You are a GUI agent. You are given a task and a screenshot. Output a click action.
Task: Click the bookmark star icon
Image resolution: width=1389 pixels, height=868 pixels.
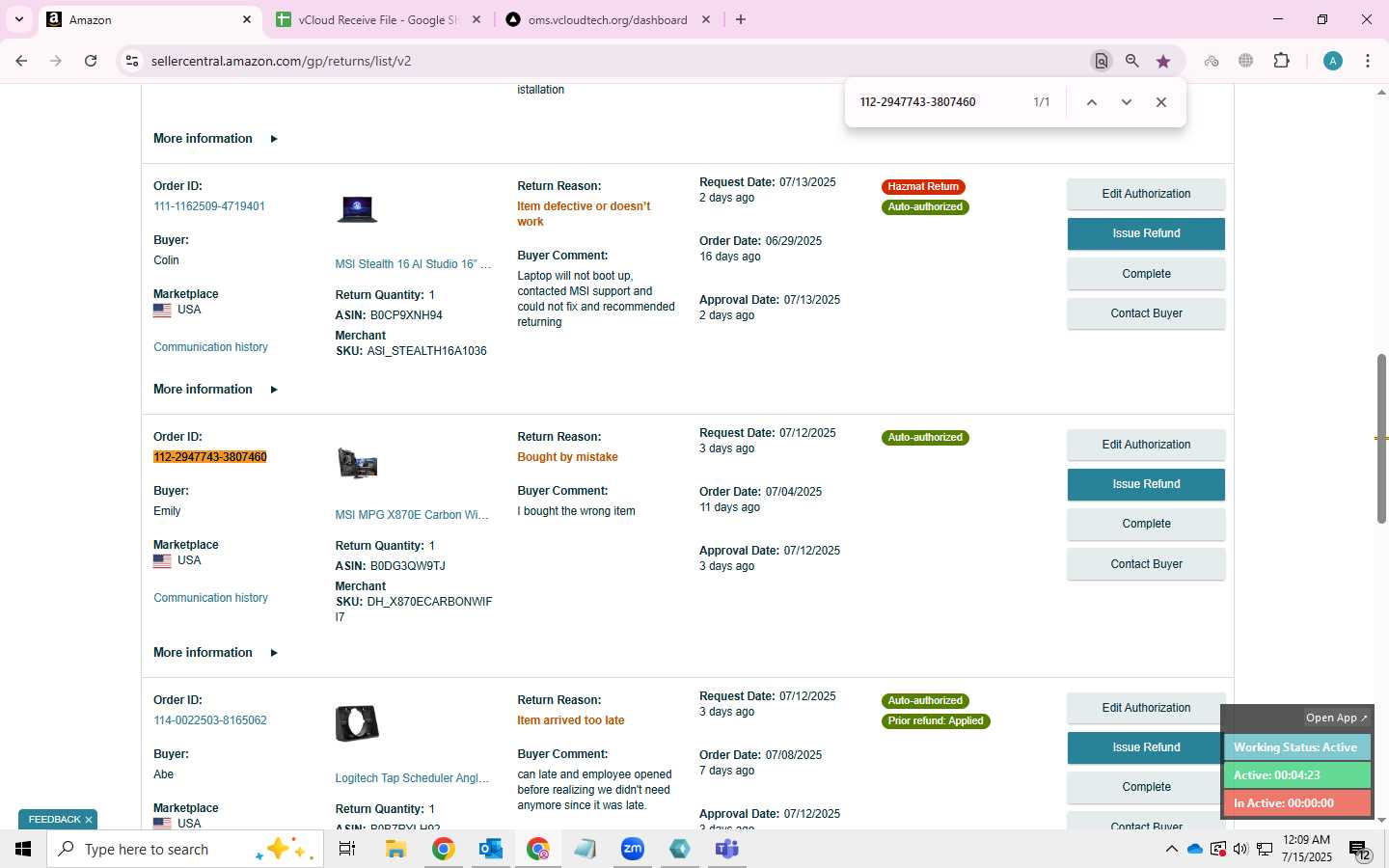click(x=1163, y=61)
